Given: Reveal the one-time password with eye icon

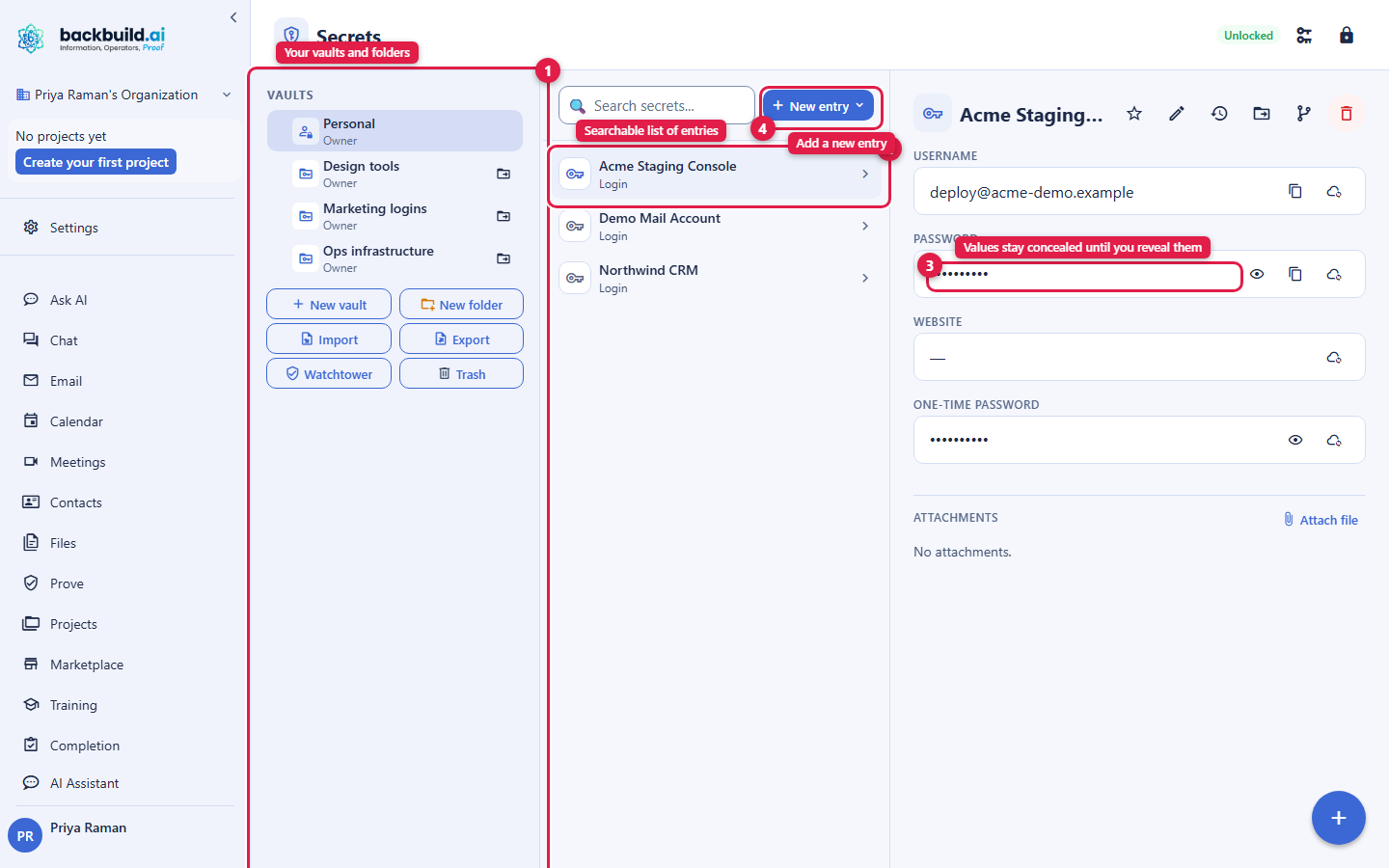Looking at the screenshot, I should (1295, 440).
